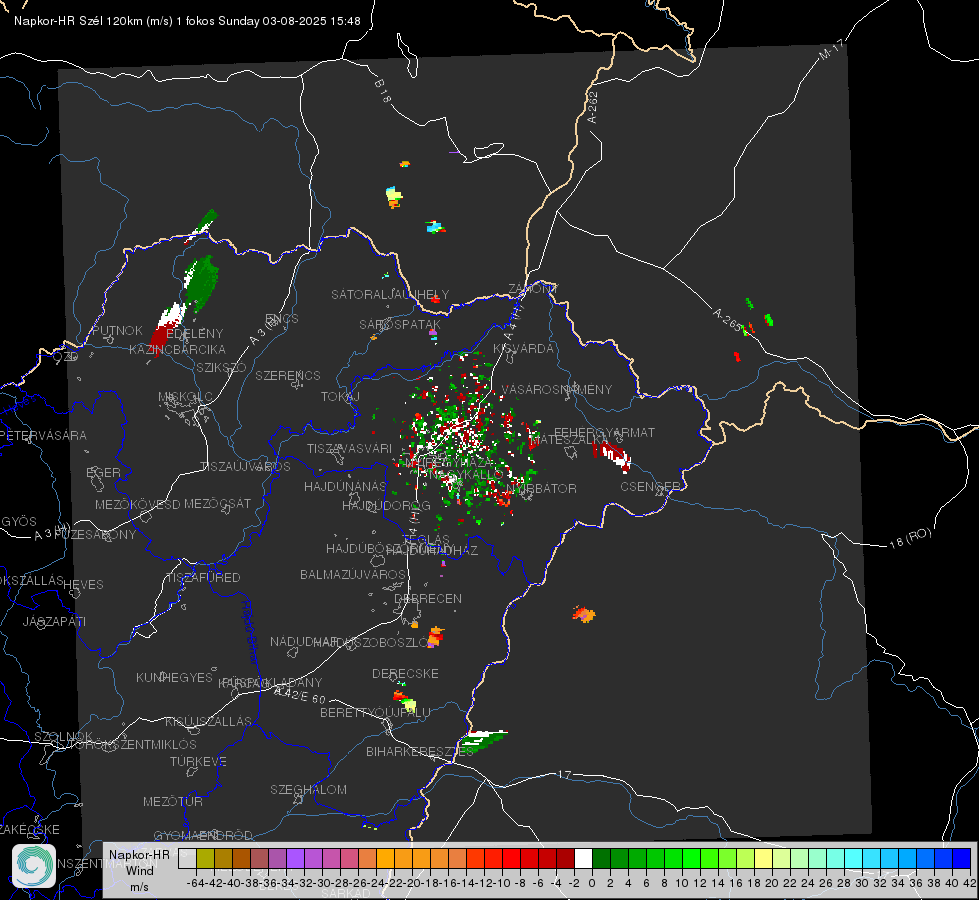Select the olive -64 legend swatch

point(205,858)
